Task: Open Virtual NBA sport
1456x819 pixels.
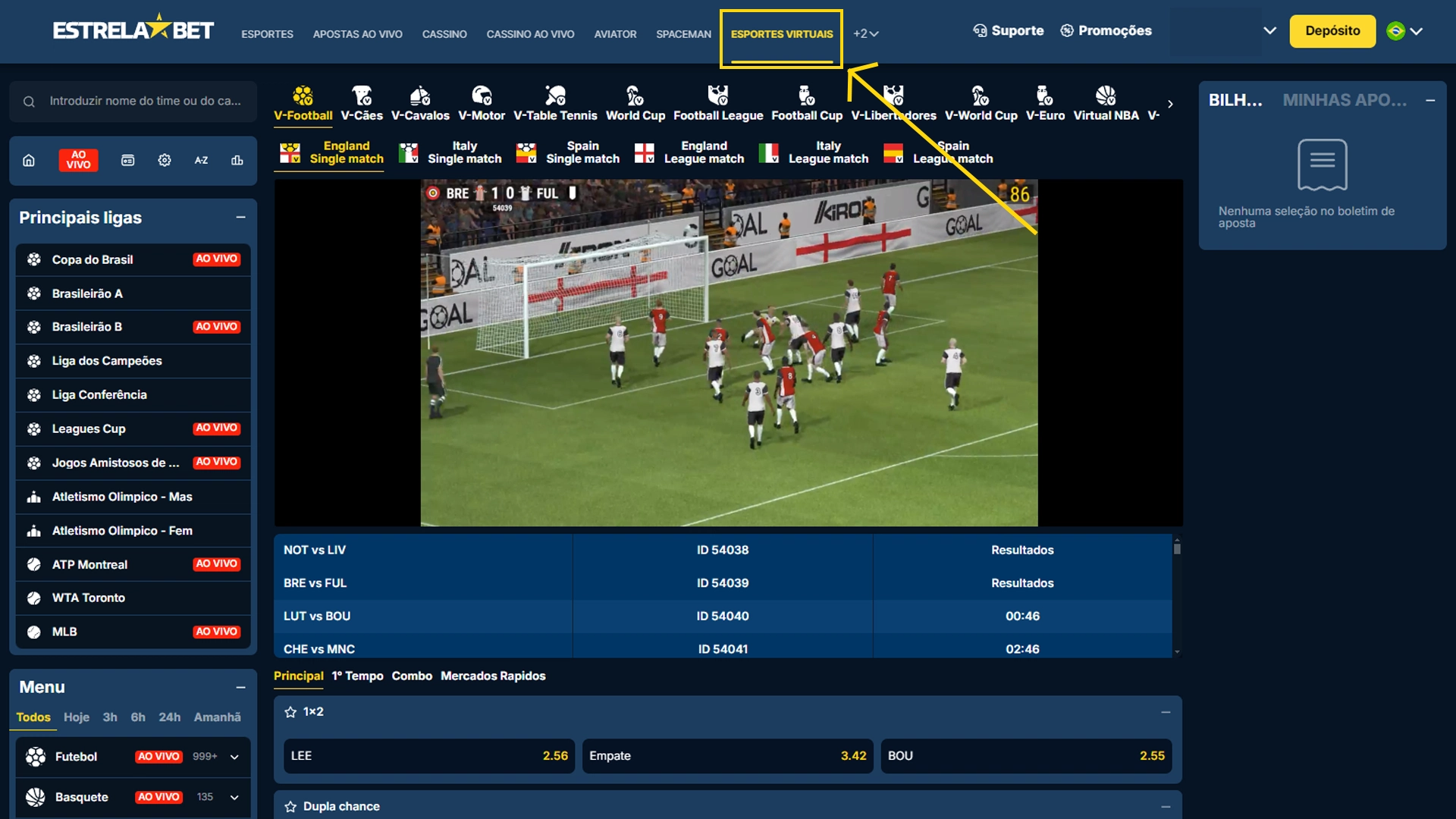Action: (1106, 104)
